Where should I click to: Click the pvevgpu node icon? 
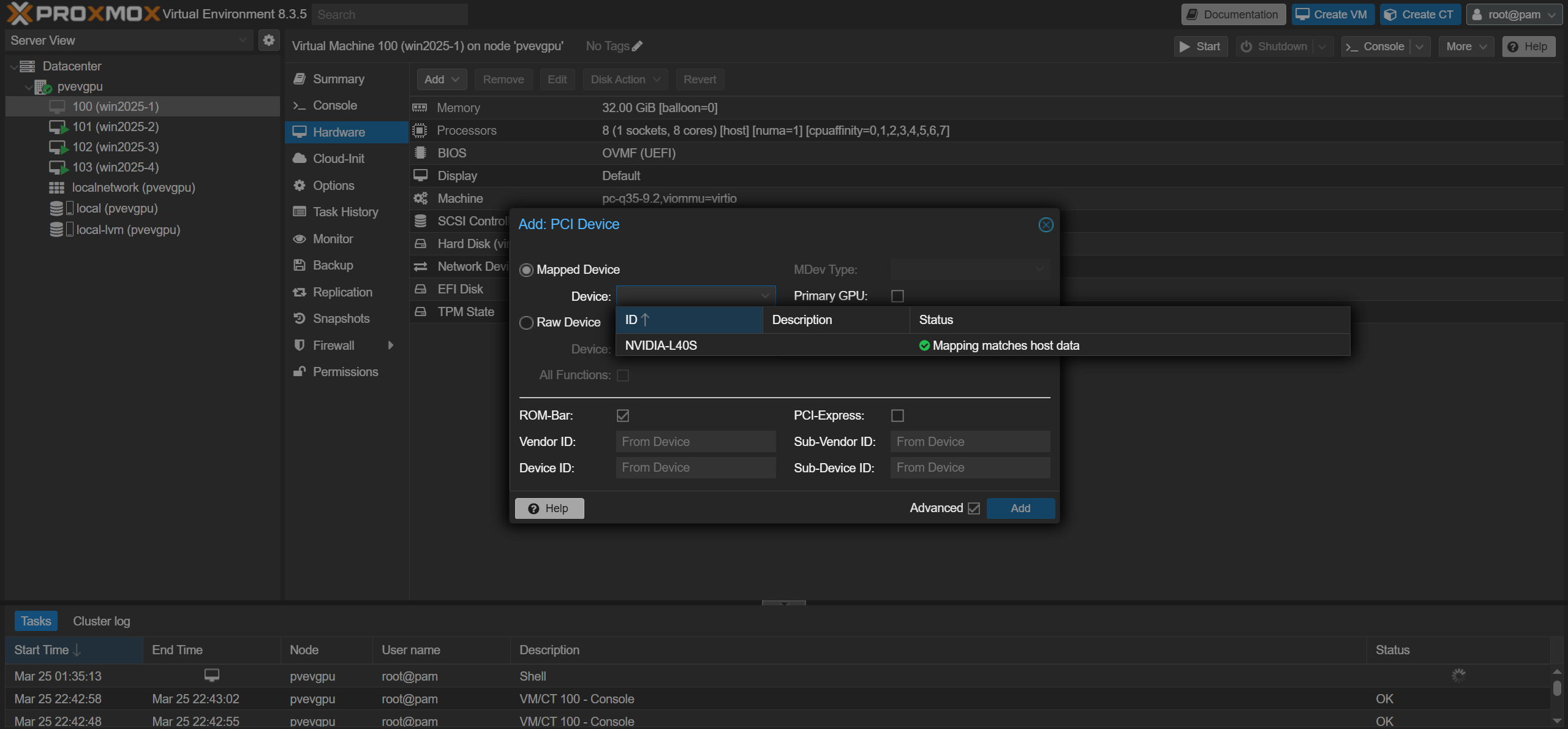coord(43,87)
